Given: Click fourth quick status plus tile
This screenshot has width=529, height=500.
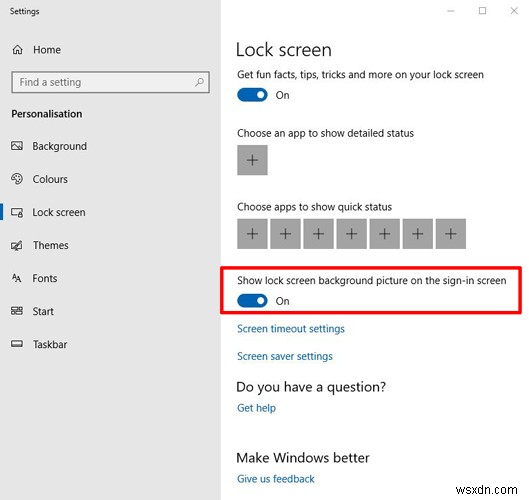Looking at the screenshot, I should (352, 234).
